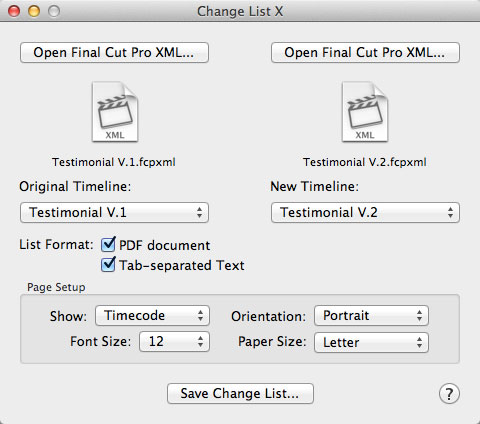Image resolution: width=480 pixels, height=424 pixels.
Task: Click the New Timeline label
Action: [x=314, y=186]
